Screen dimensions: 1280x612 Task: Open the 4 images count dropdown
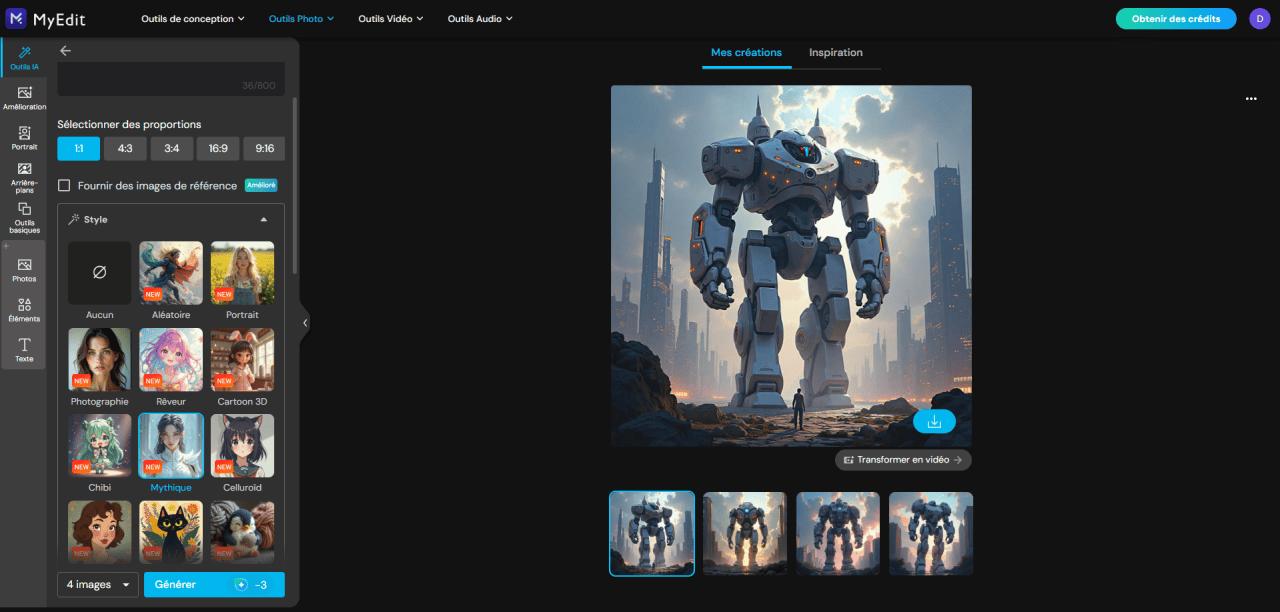(98, 584)
